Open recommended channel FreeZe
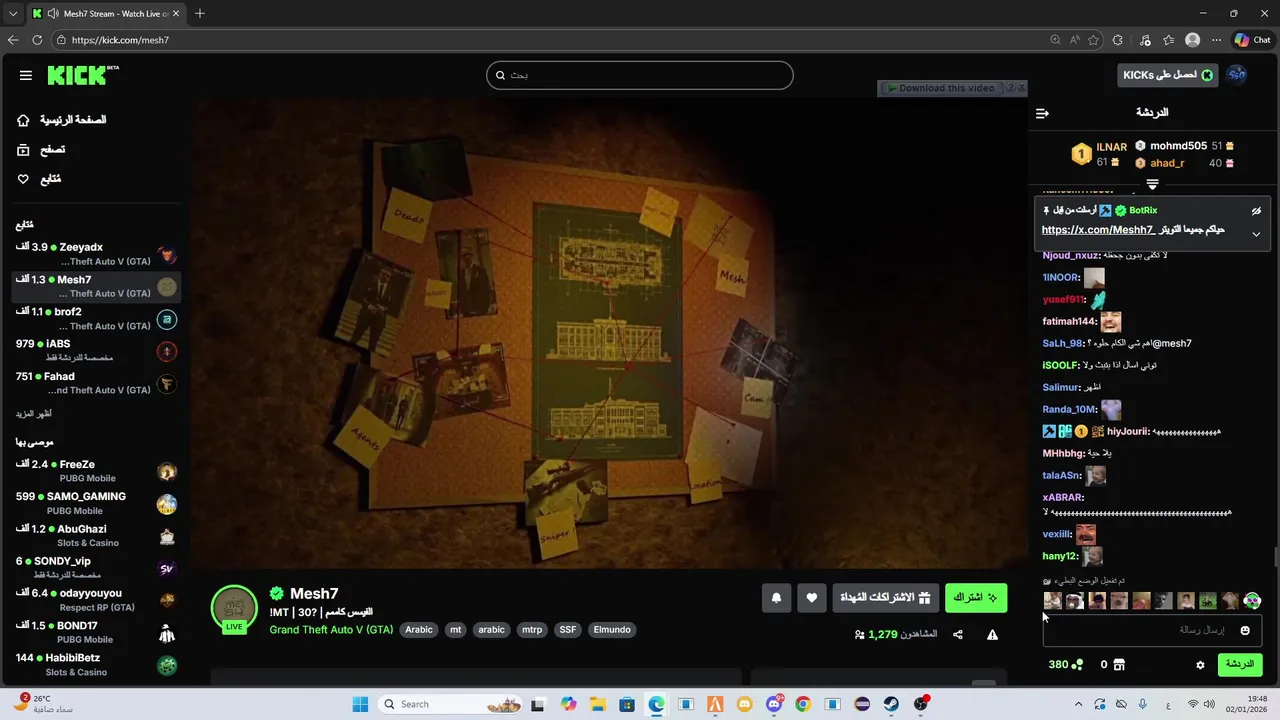This screenshot has height=720, width=1280. pyautogui.click(x=96, y=471)
